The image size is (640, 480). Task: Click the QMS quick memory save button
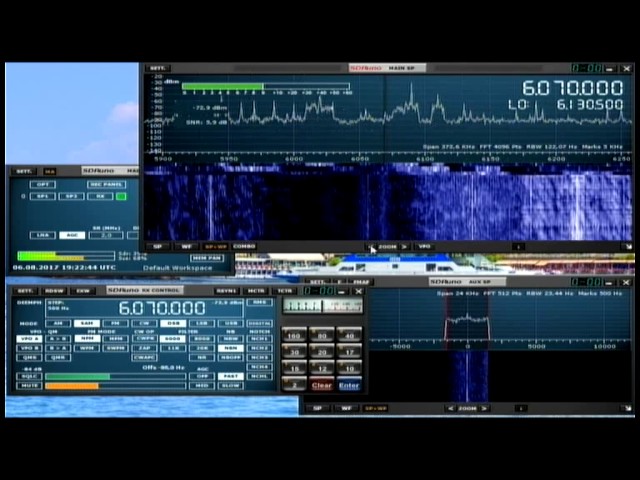tap(29, 358)
